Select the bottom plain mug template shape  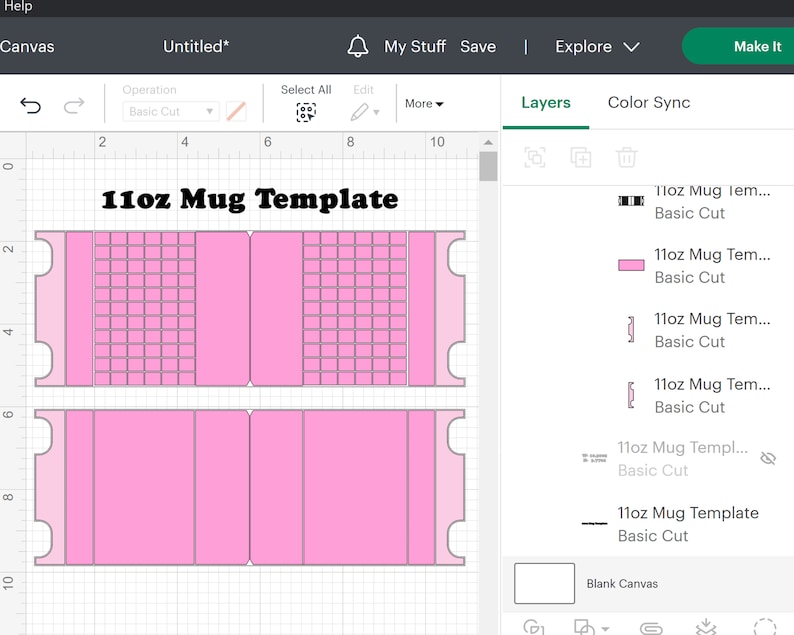[250, 487]
